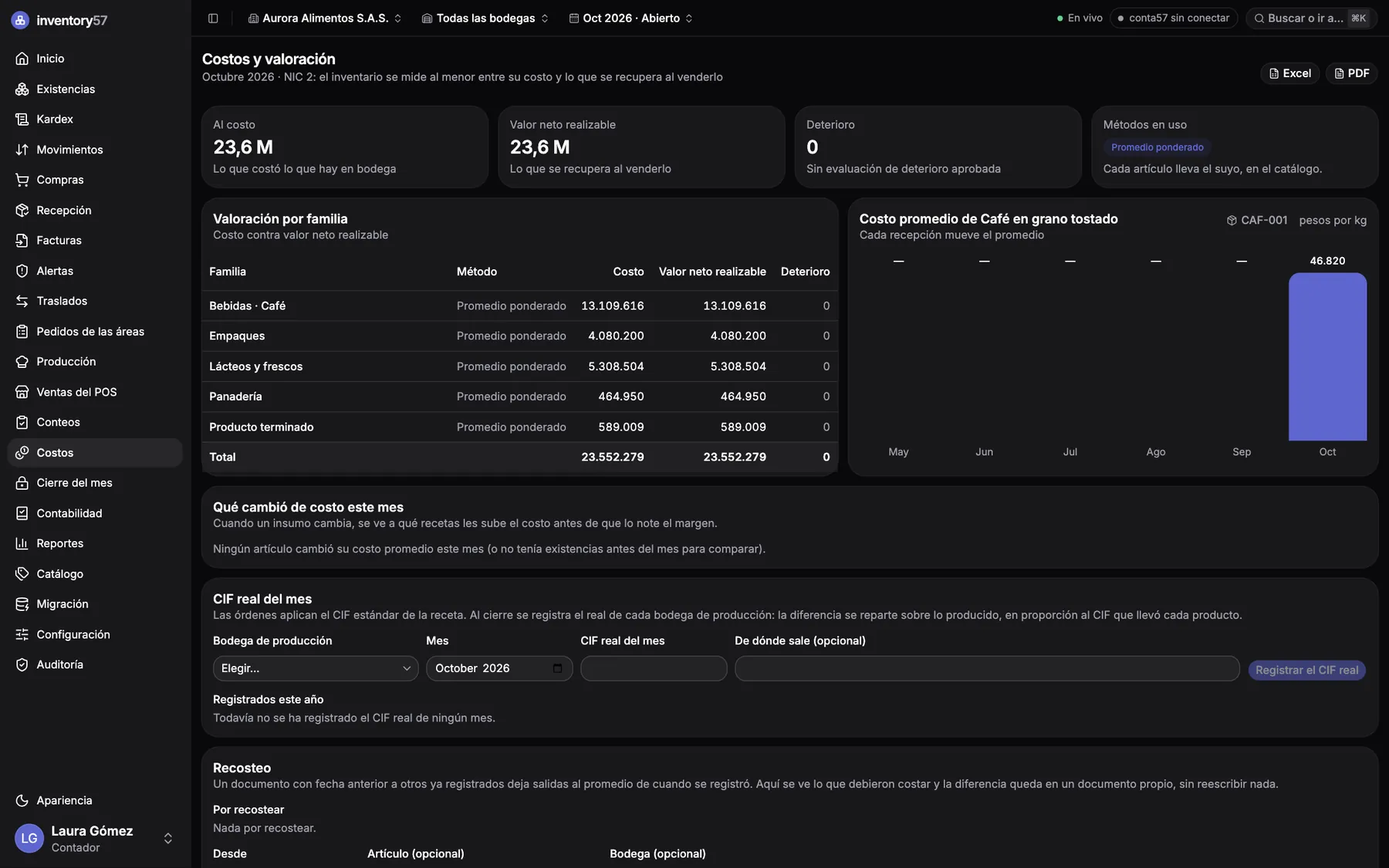Click the Kardex ledger icon in sidebar
Screen dimensions: 1389x868
point(22,119)
